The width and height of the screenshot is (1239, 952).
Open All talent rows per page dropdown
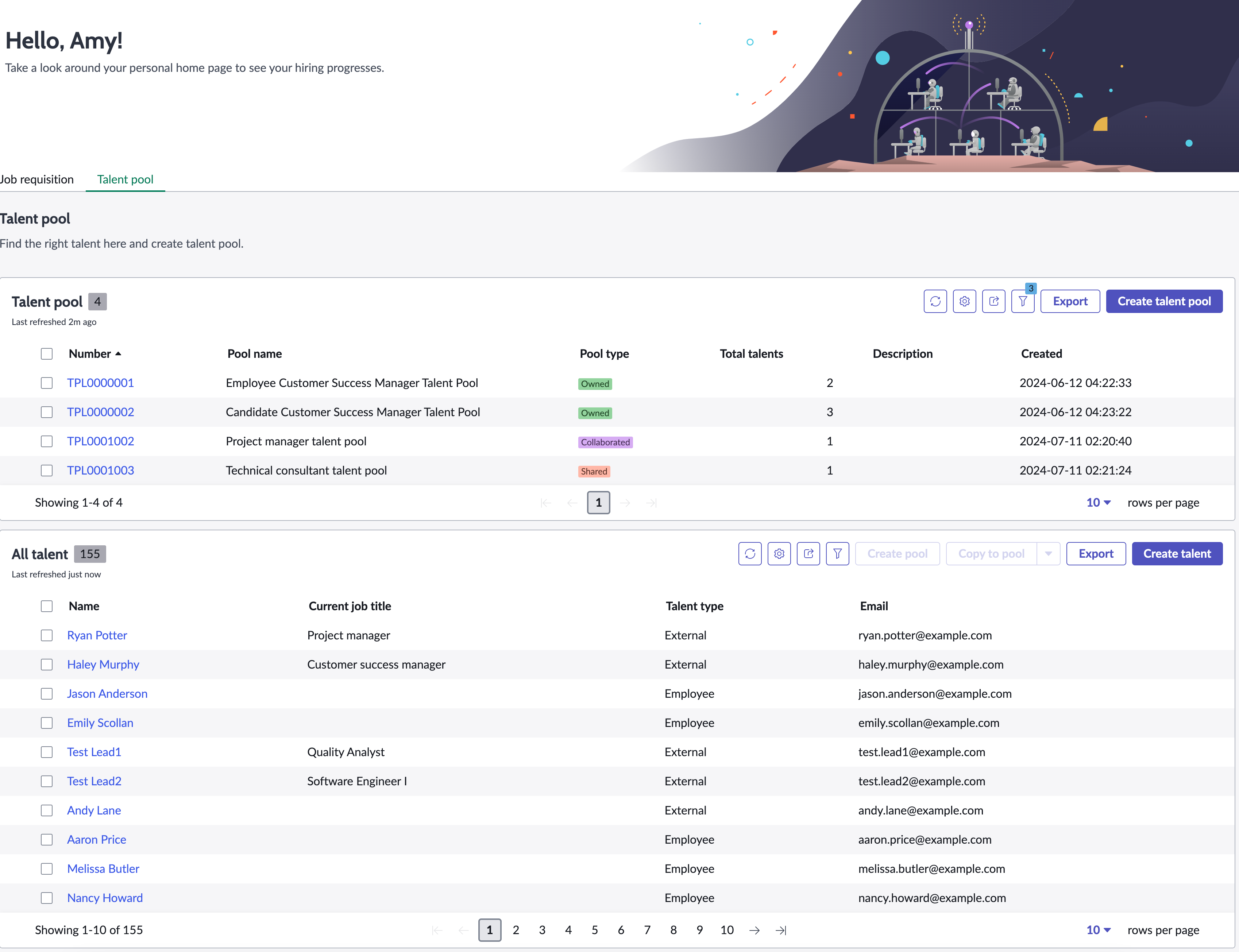(x=1099, y=930)
